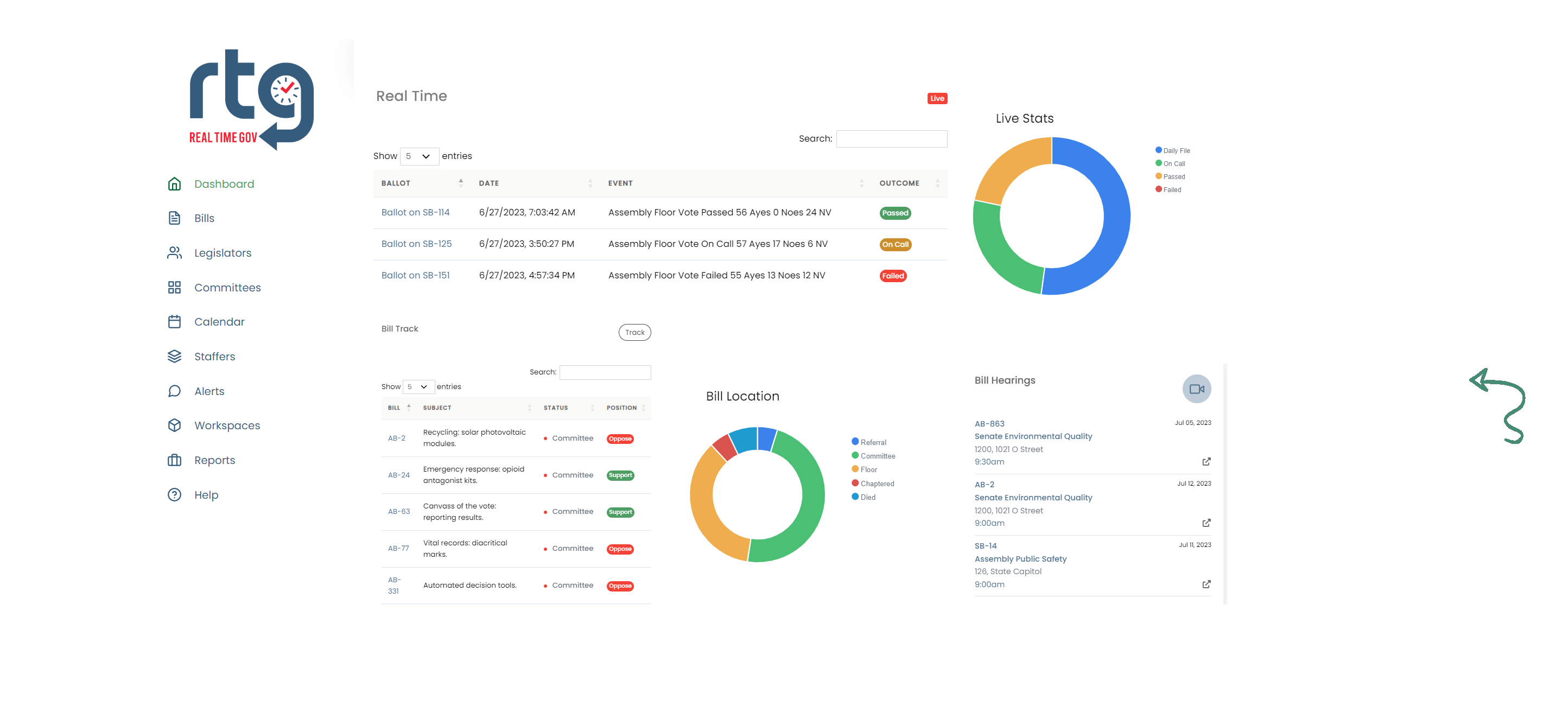Click the video camera icon for Bill Hearings

coord(1197,389)
